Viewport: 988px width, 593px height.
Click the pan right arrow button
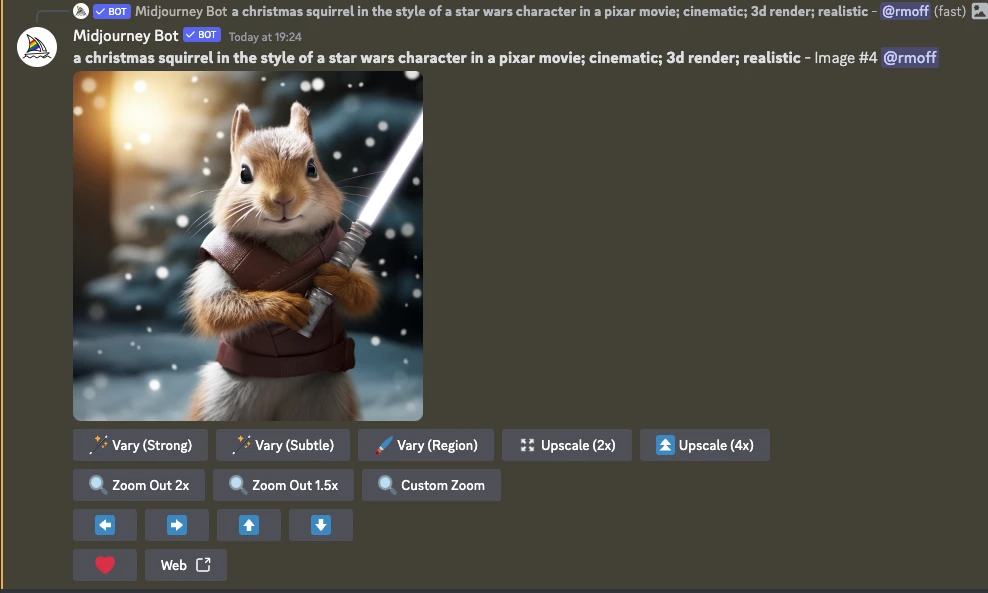point(177,525)
